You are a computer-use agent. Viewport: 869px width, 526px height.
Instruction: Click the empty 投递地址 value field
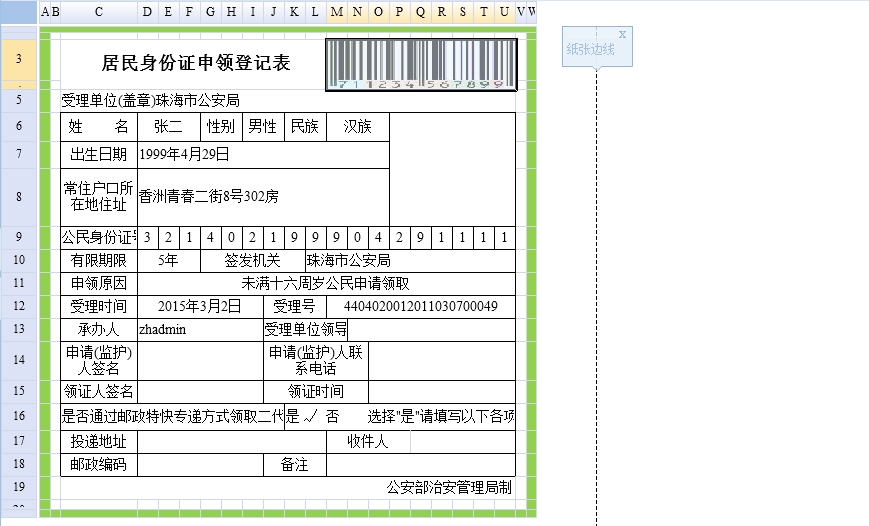coord(232,442)
